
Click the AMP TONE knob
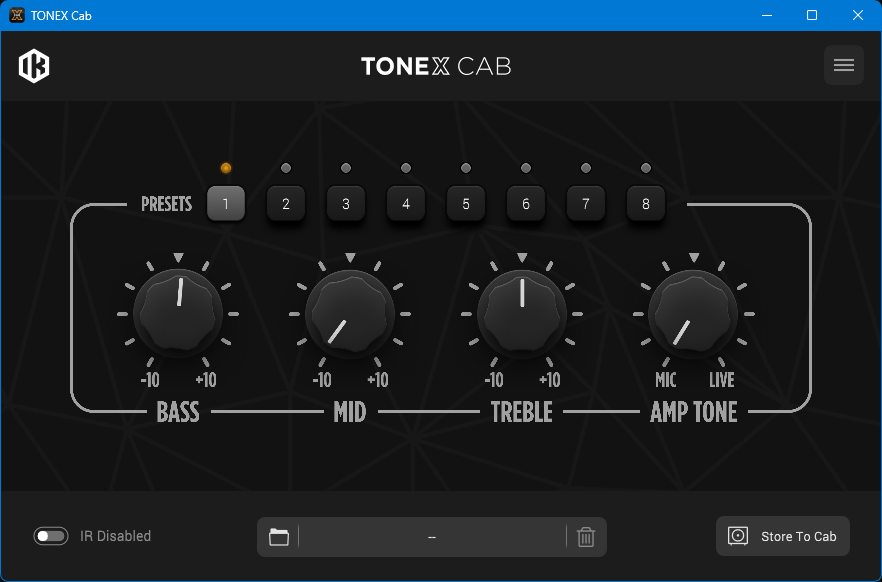pyautogui.click(x=694, y=314)
